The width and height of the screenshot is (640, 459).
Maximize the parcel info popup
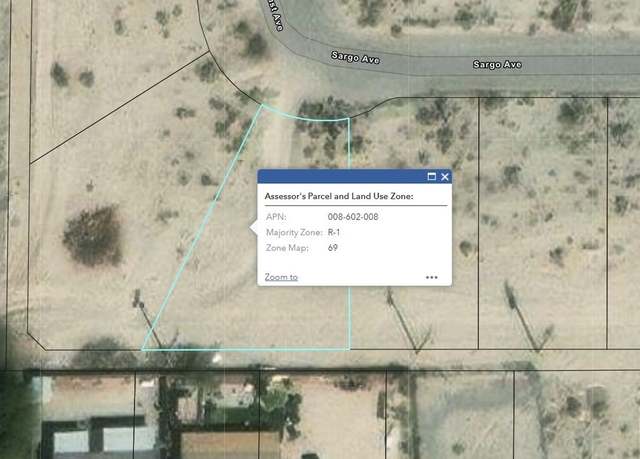[431, 177]
